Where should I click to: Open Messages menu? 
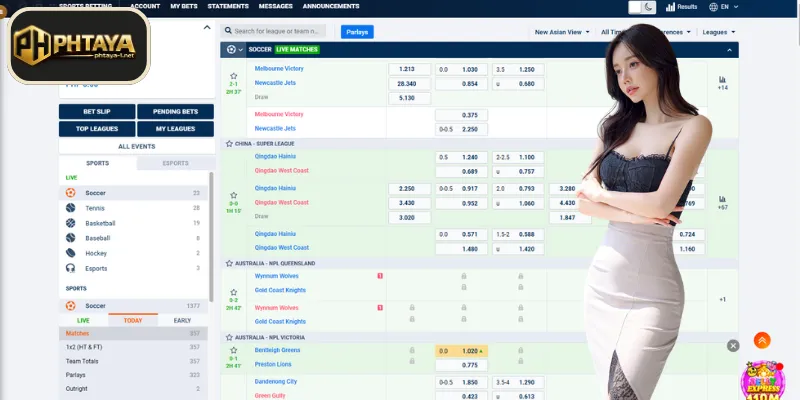click(x=276, y=6)
